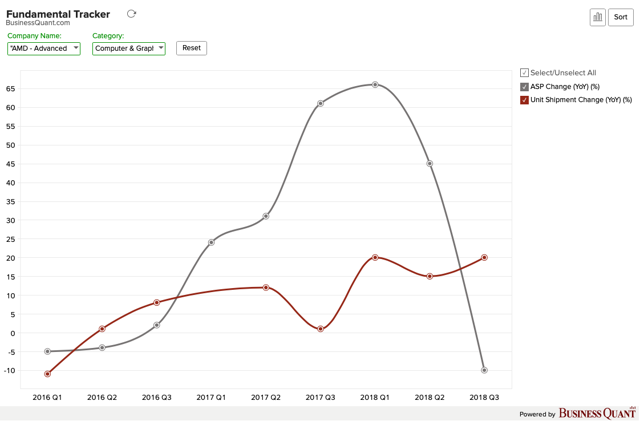
Task: Click the Business Quant logo in footer
Action: click(598, 413)
